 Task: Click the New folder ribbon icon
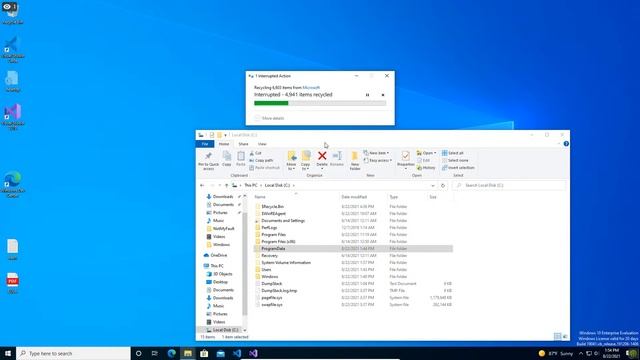355,160
